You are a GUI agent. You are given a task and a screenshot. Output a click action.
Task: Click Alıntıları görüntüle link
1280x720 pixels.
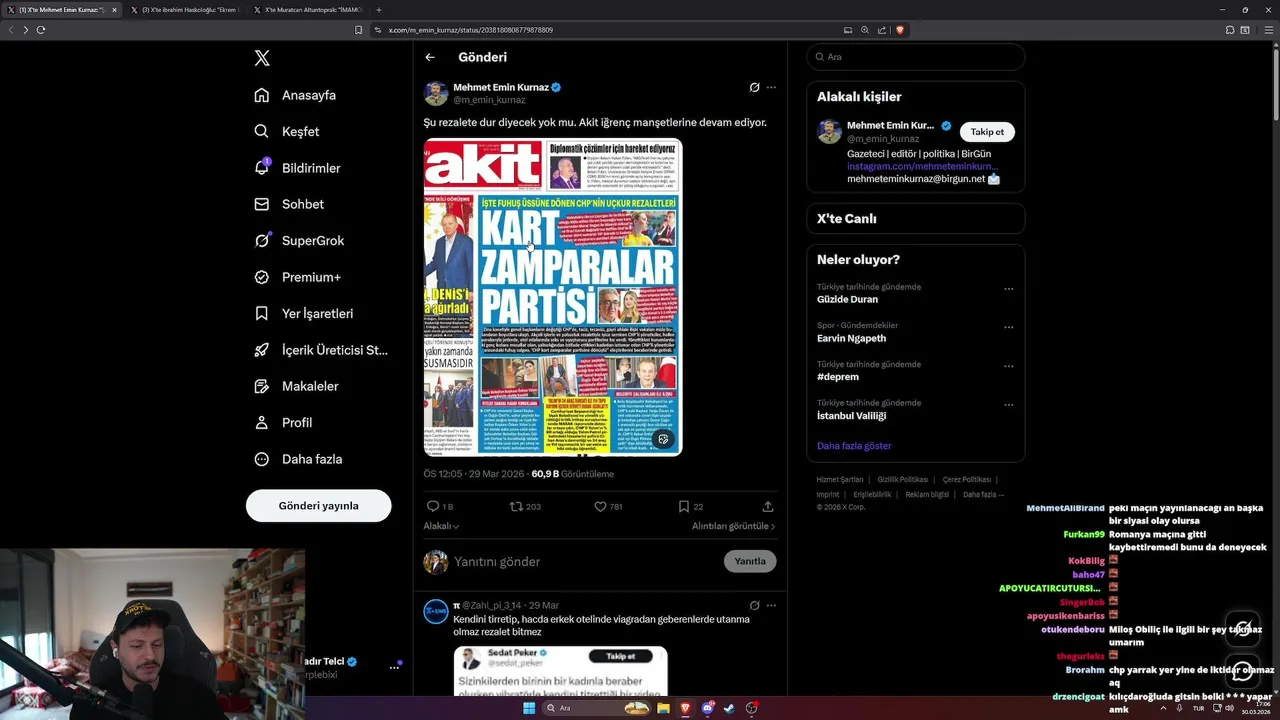pyautogui.click(x=733, y=526)
